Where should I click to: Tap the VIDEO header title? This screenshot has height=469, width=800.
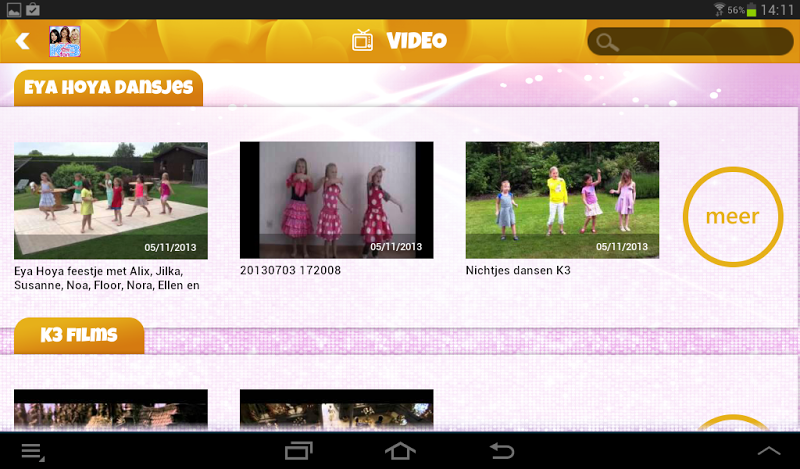click(x=416, y=41)
